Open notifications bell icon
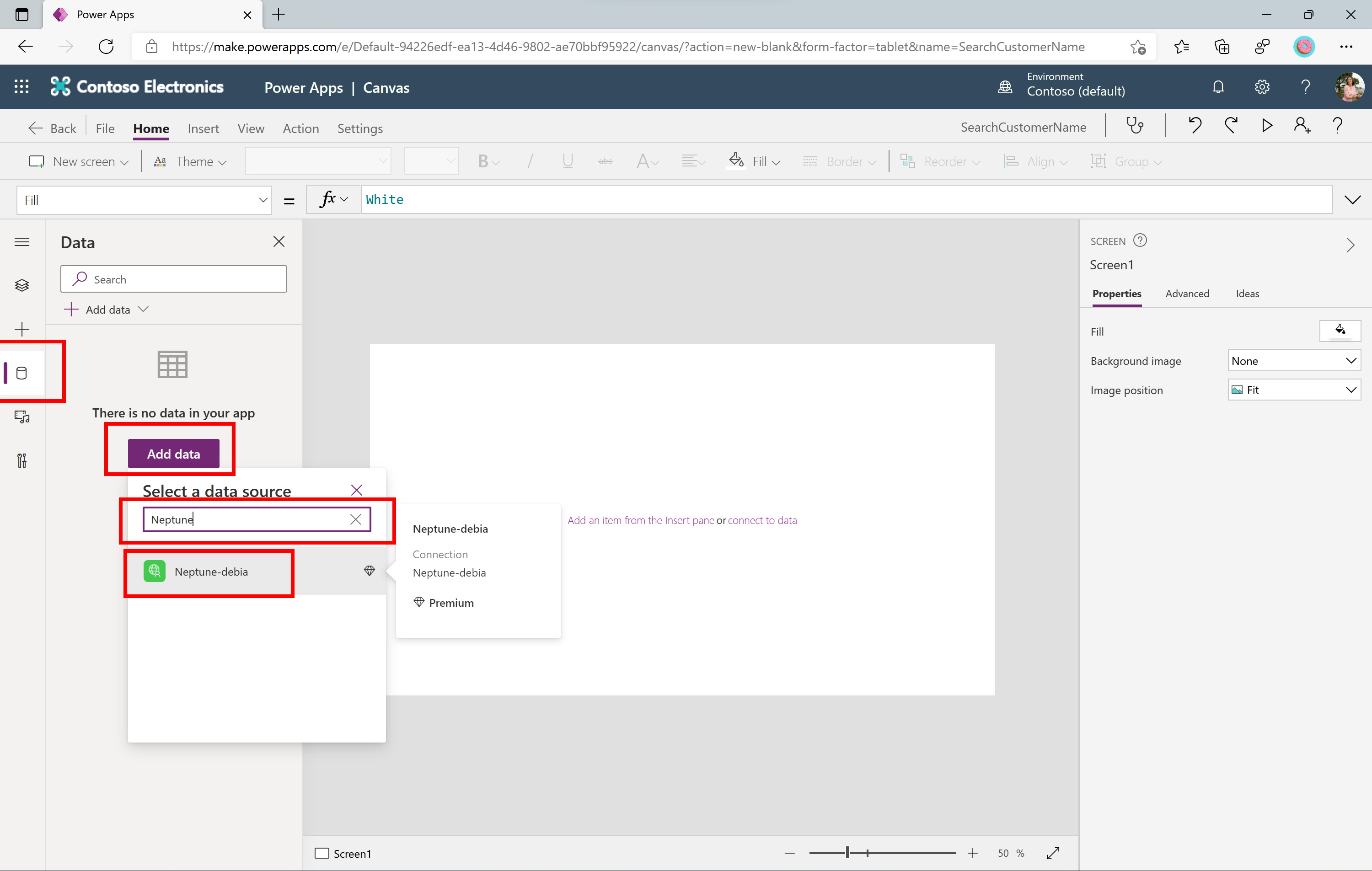This screenshot has height=871, width=1372. click(1218, 86)
